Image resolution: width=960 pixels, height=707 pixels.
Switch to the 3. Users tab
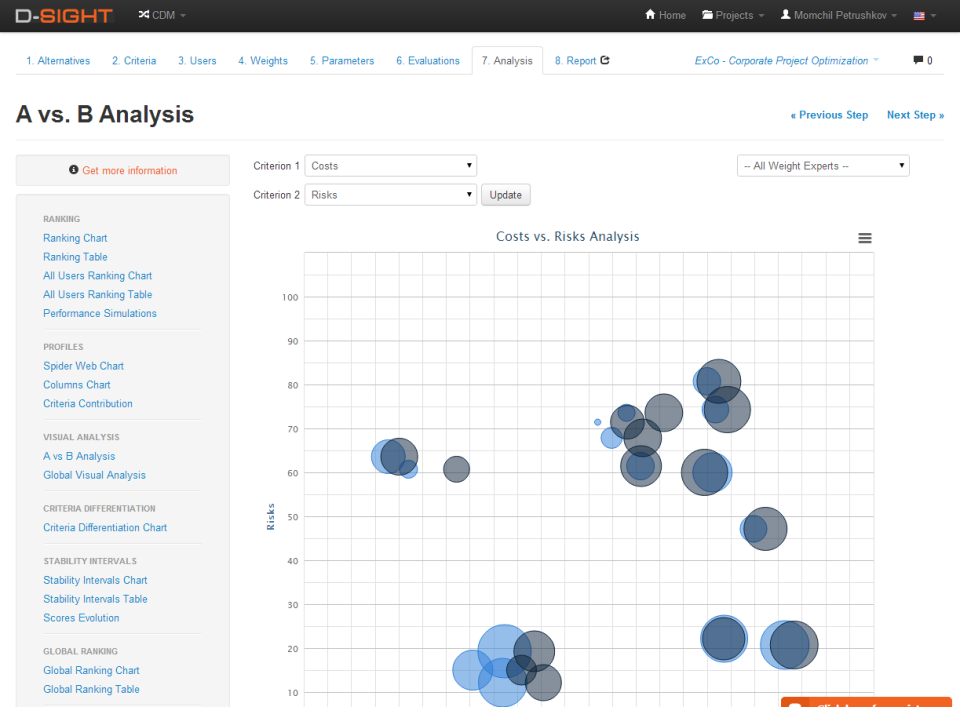click(197, 60)
